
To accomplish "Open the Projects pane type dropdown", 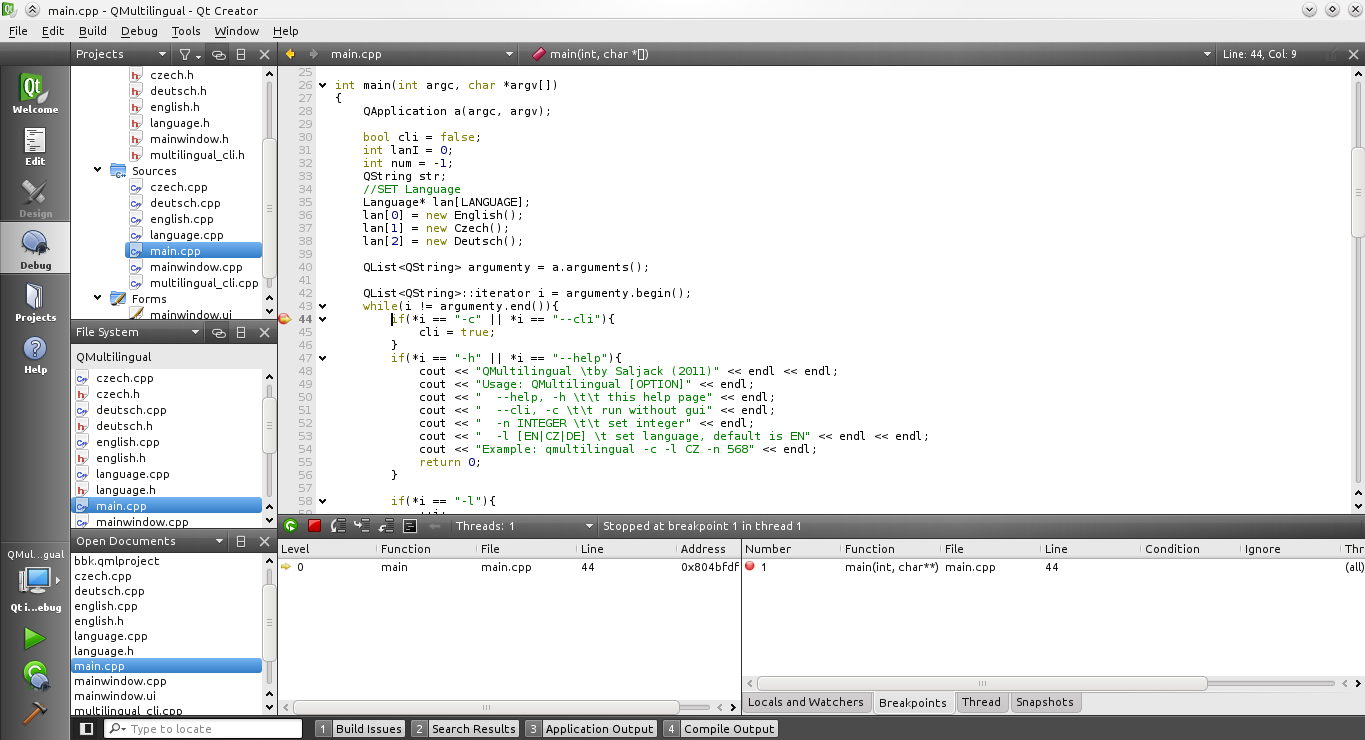I will coord(121,54).
